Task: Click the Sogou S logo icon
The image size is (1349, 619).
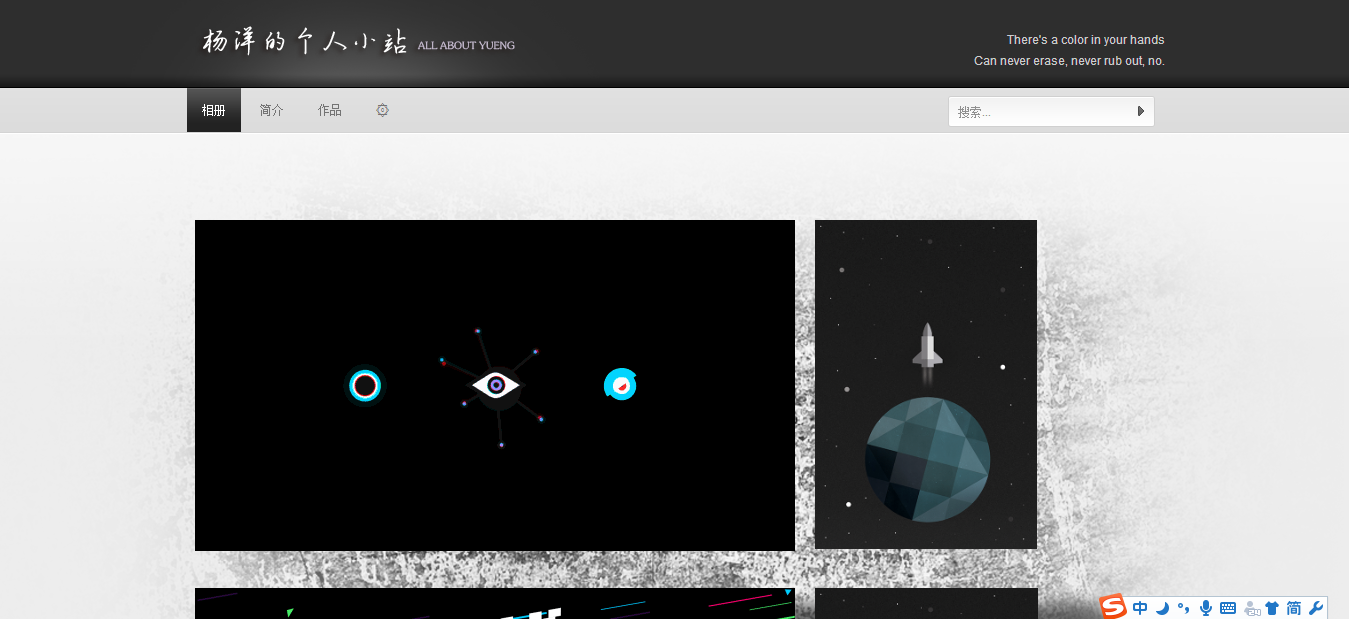Action: 1113,607
